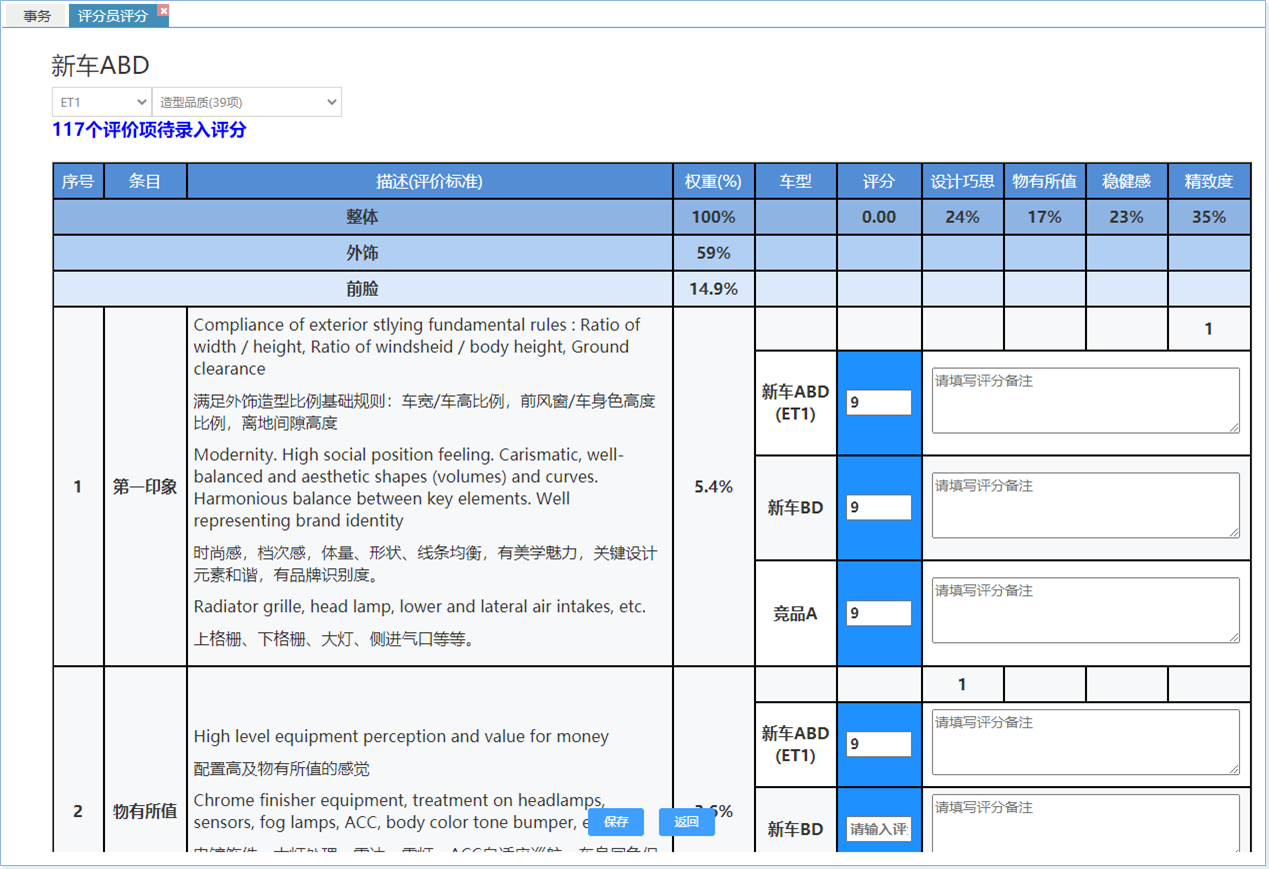
Task: Click the remarks textarea for 新车BD in 第一印象
Action: (x=1085, y=506)
